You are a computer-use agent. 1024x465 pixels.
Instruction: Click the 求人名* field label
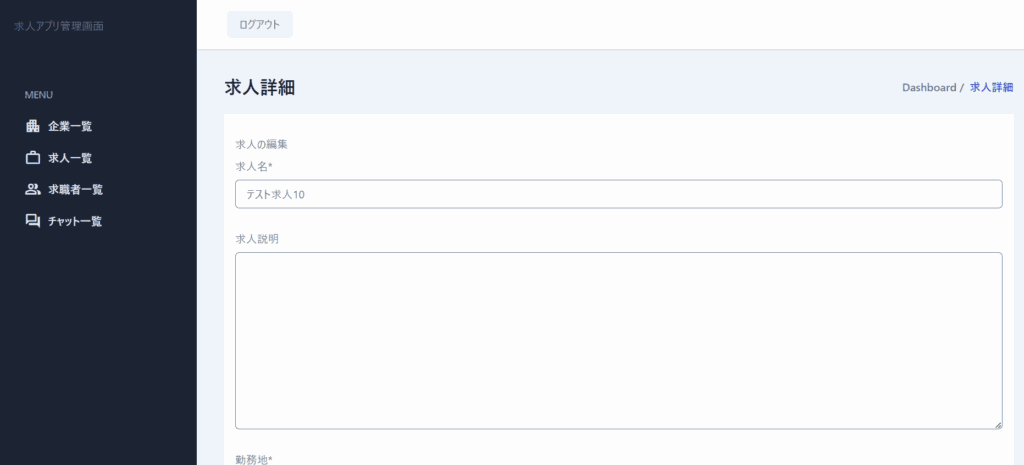(254, 166)
